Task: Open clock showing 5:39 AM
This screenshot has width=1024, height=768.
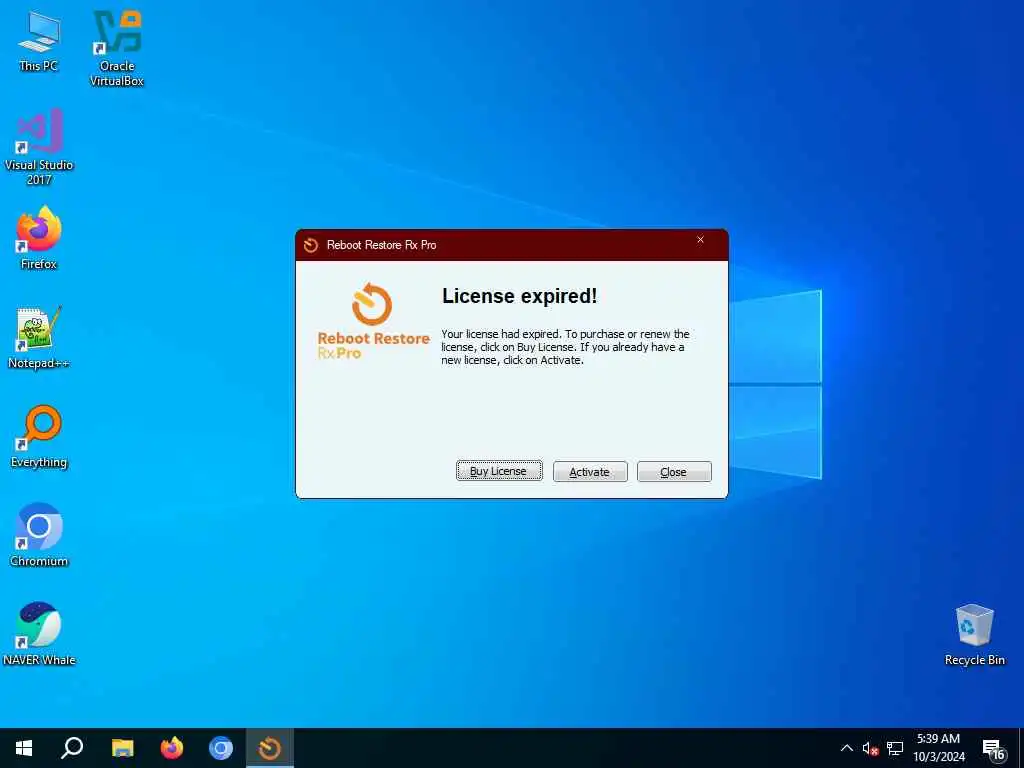Action: [x=938, y=748]
